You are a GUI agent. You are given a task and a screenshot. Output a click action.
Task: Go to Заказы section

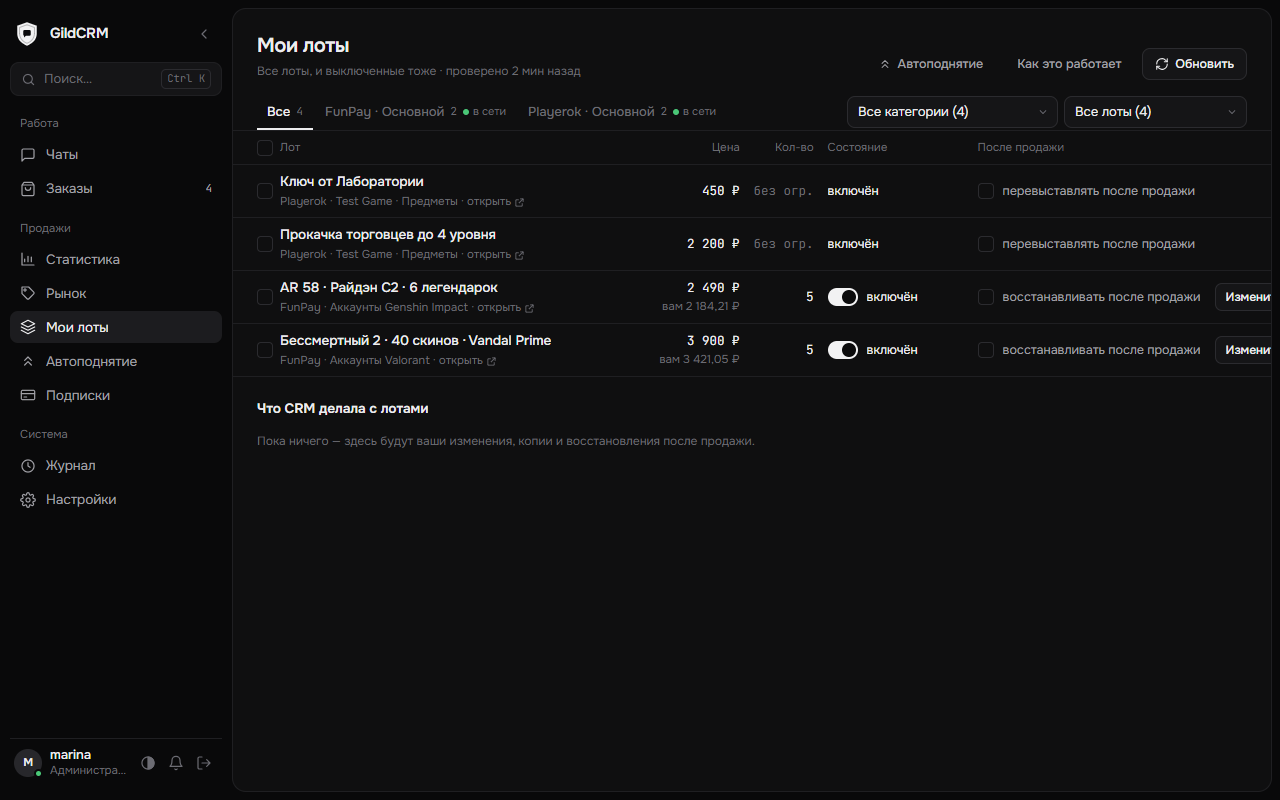pyautogui.click(x=116, y=189)
